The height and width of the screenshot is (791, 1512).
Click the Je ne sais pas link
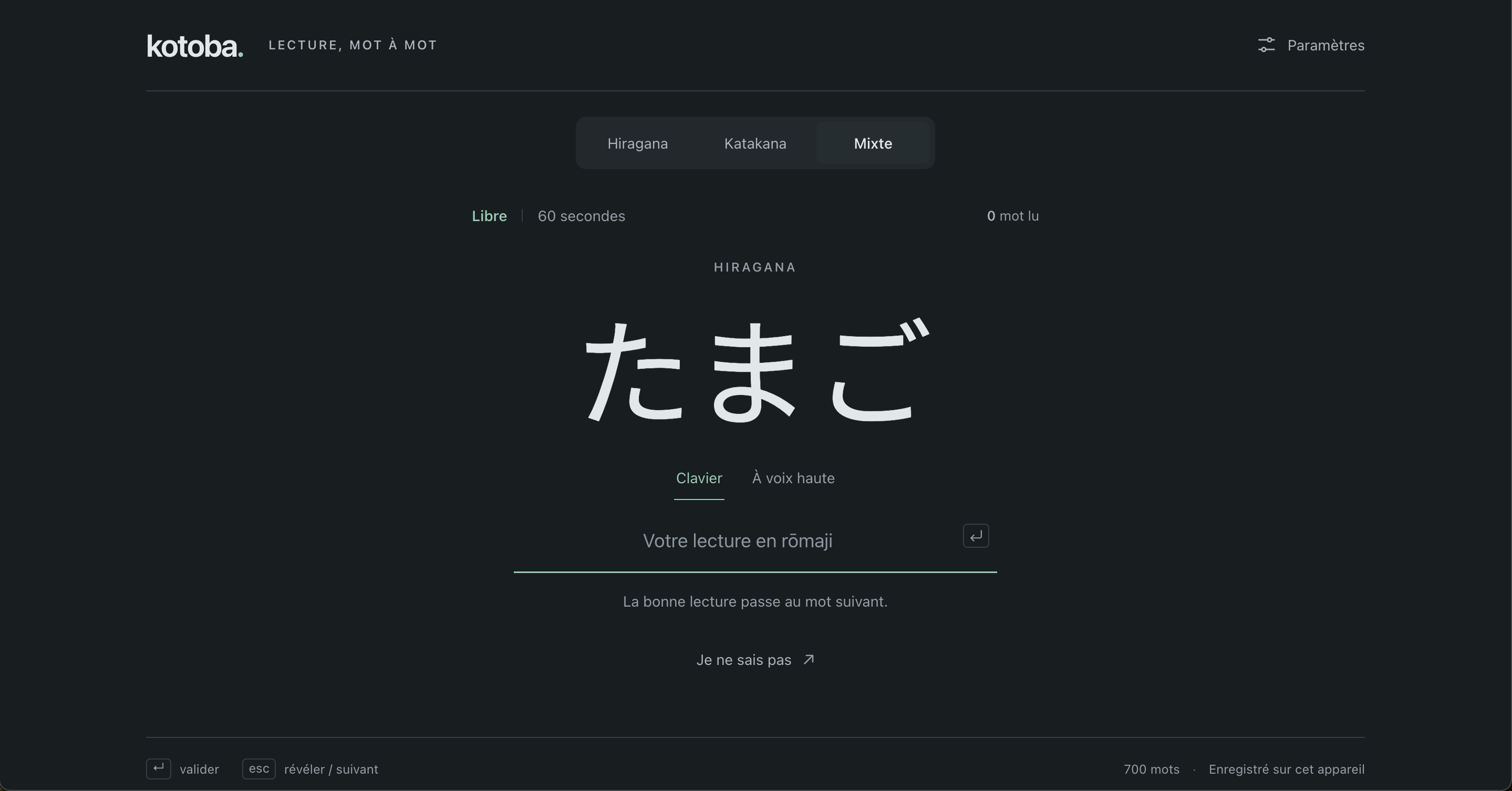click(x=755, y=660)
